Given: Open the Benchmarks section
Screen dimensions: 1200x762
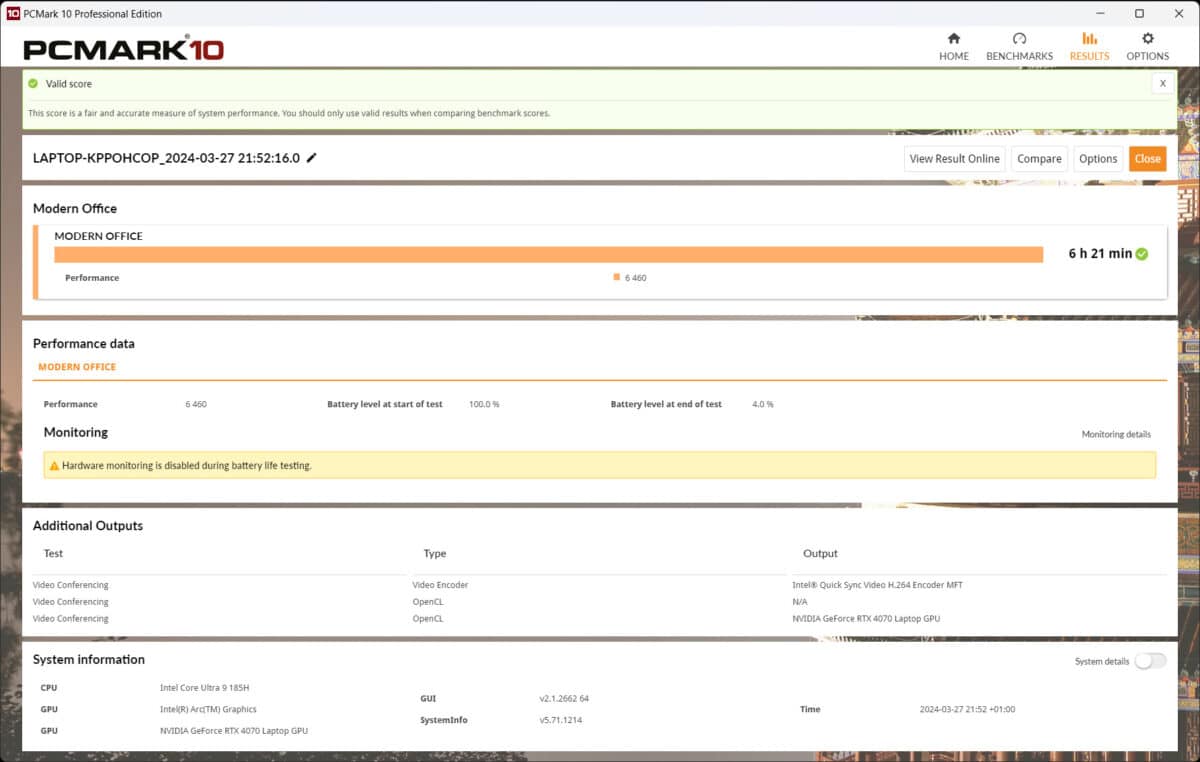Looking at the screenshot, I should (x=1019, y=46).
